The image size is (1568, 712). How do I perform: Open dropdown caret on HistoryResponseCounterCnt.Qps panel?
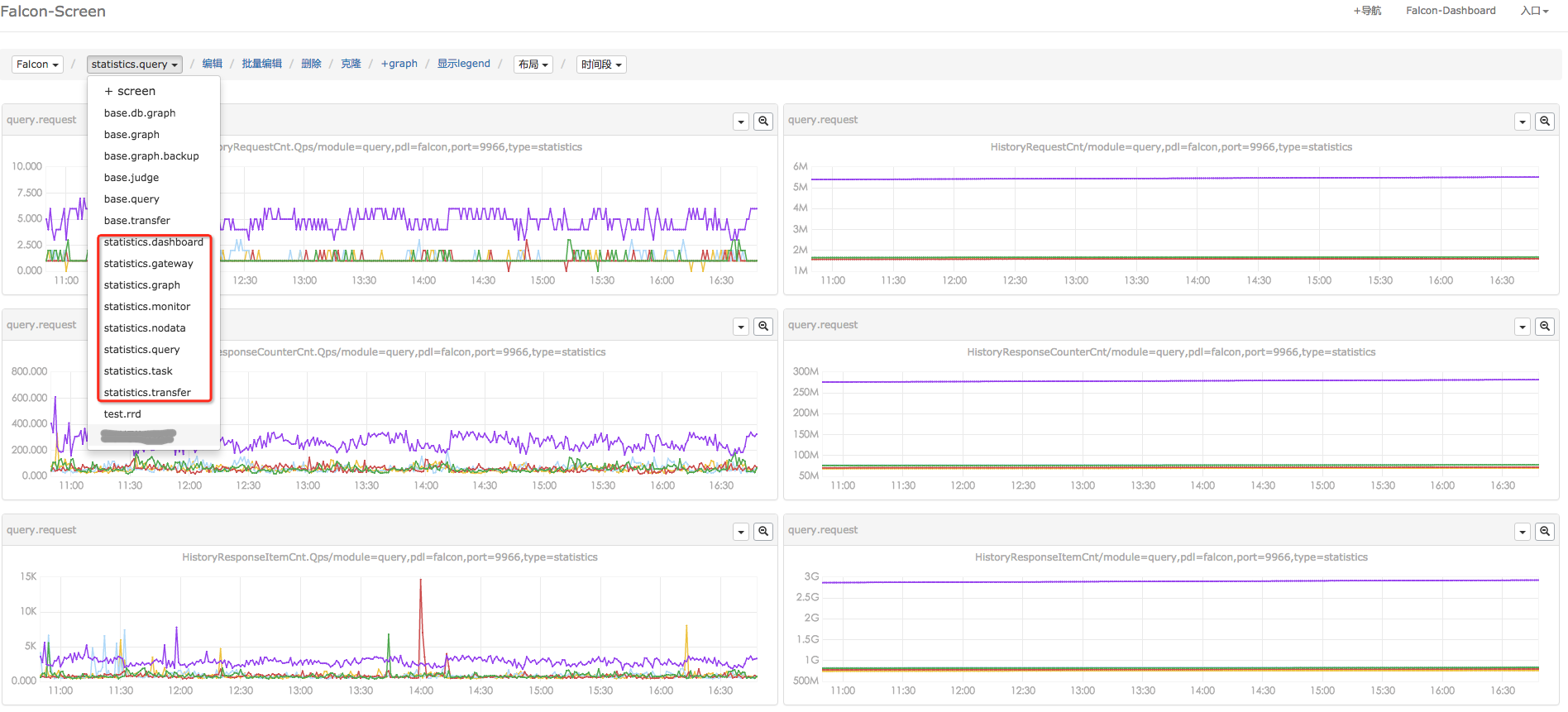coord(741,327)
